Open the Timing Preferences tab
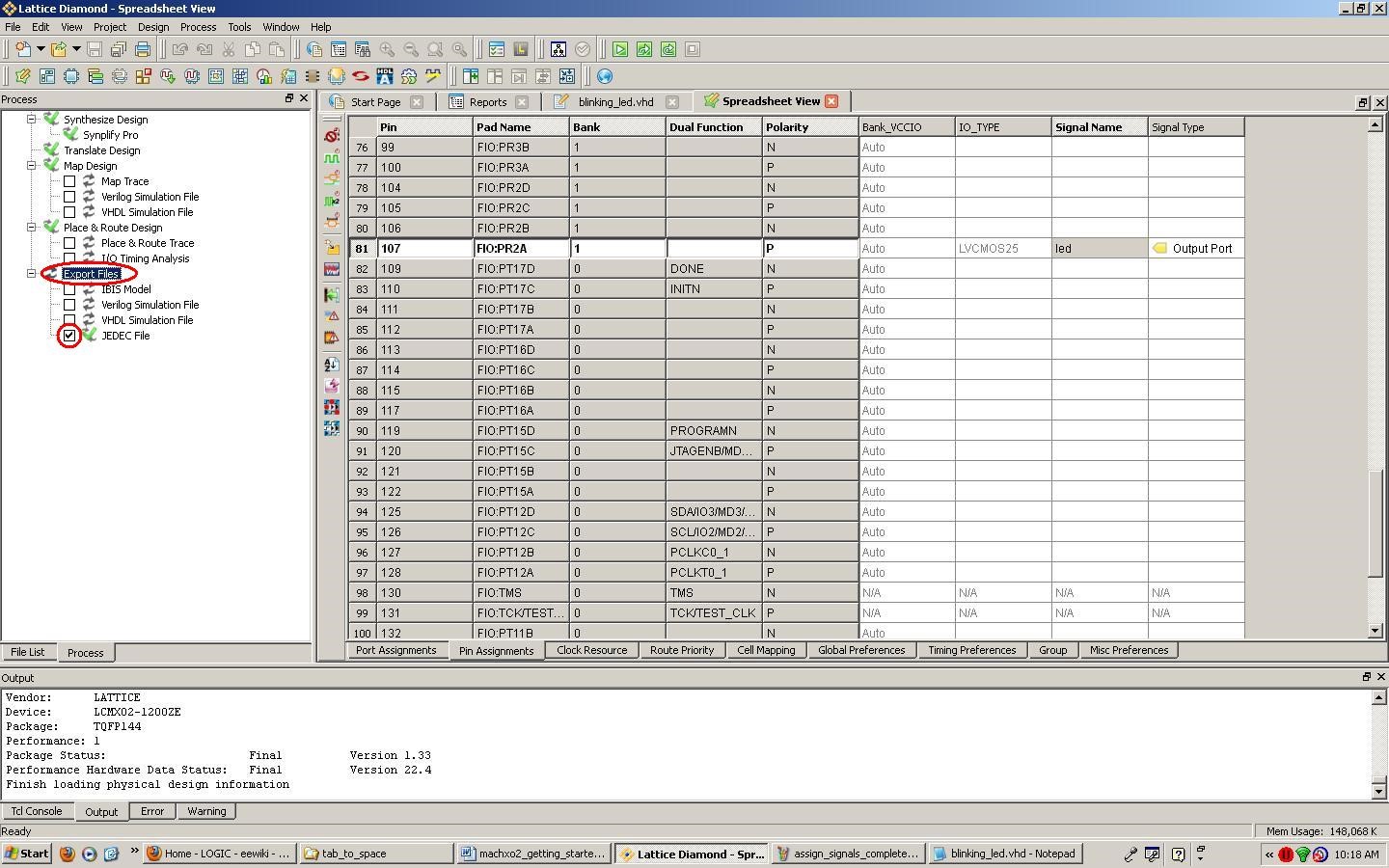Screen dimensions: 1389x868 click(972, 650)
